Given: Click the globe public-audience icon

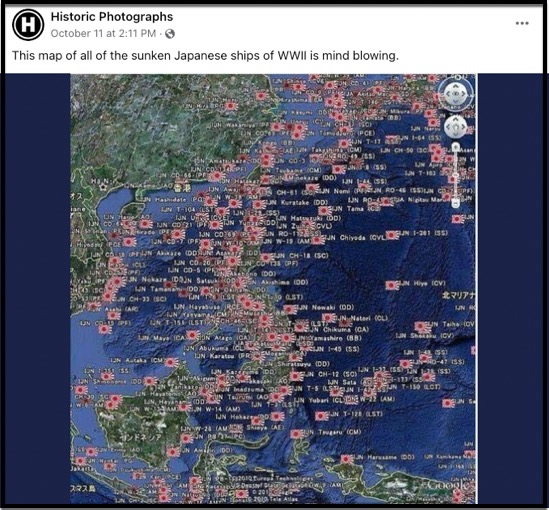Looking at the screenshot, I should [x=170, y=34].
